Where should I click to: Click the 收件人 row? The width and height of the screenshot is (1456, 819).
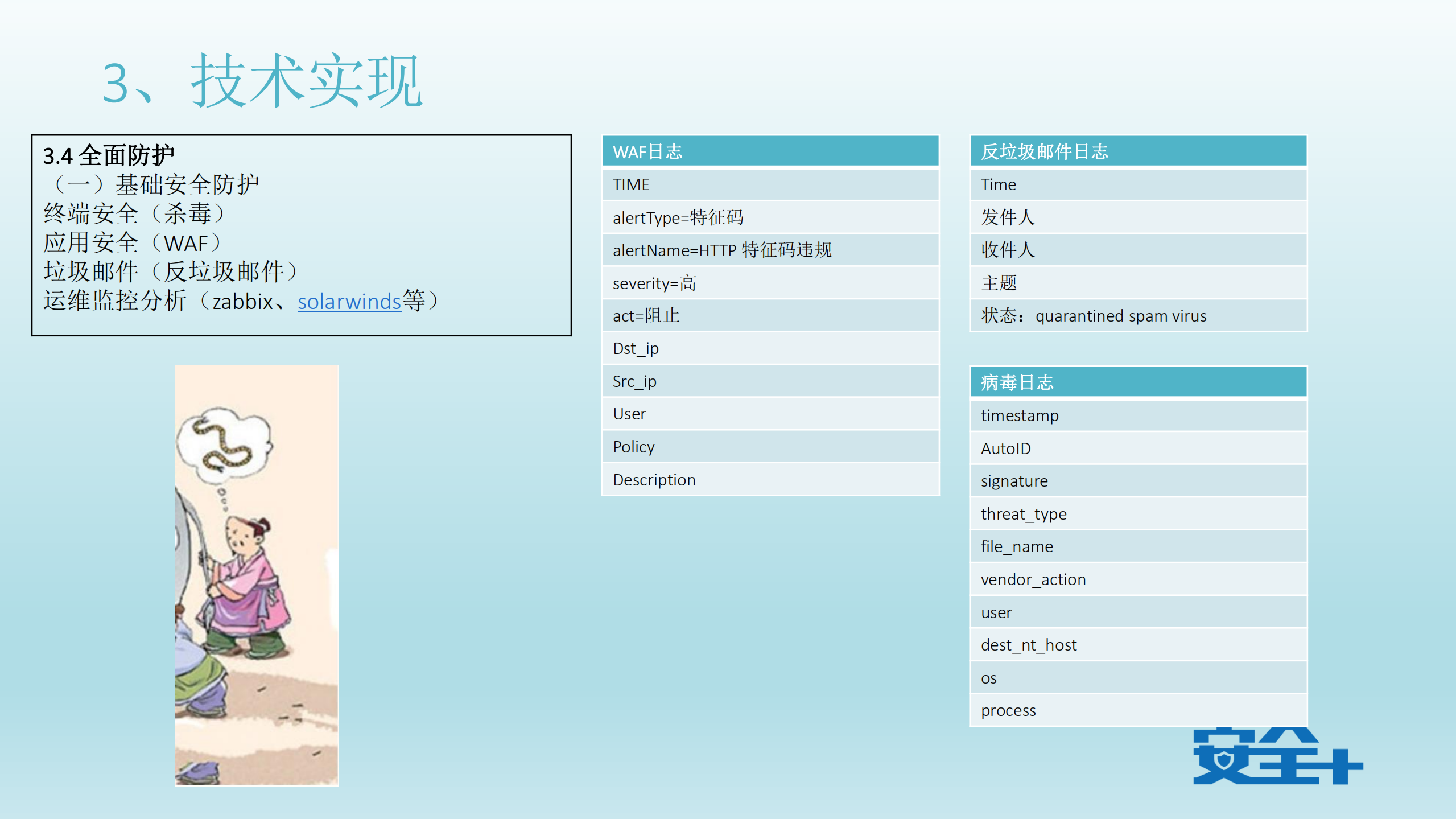(x=1138, y=250)
